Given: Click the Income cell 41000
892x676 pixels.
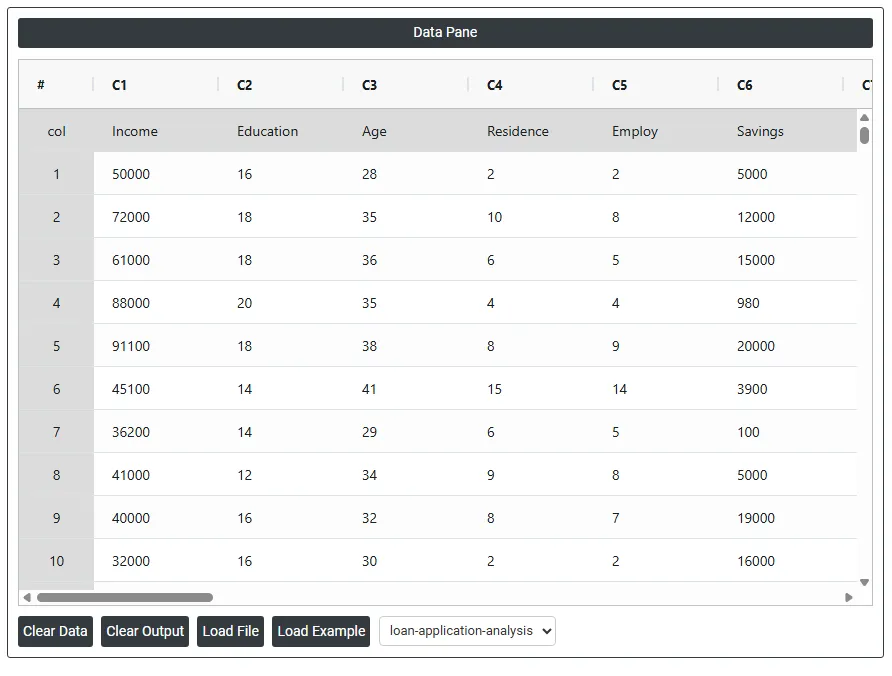Looking at the screenshot, I should pos(156,475).
